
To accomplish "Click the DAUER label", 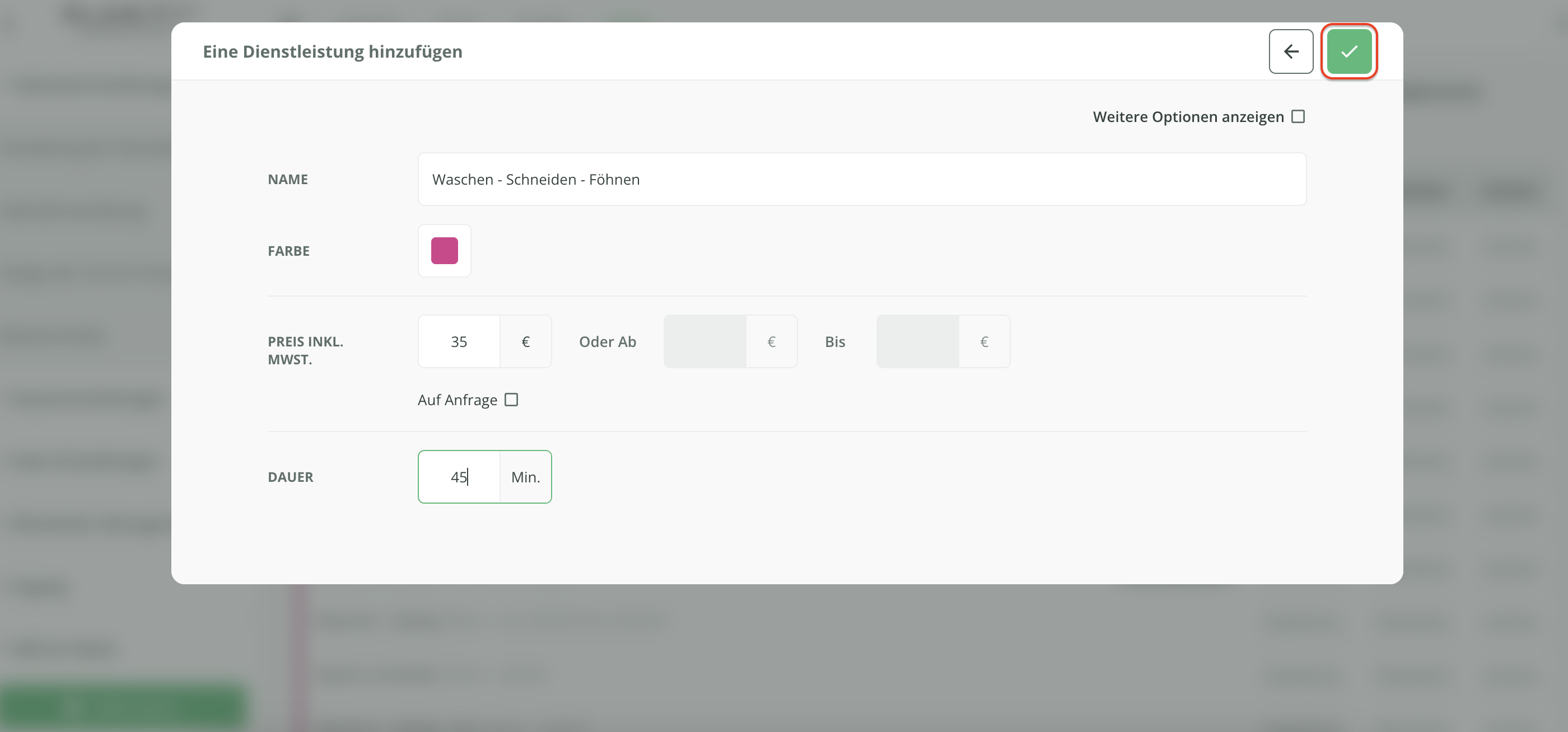I will tap(290, 477).
